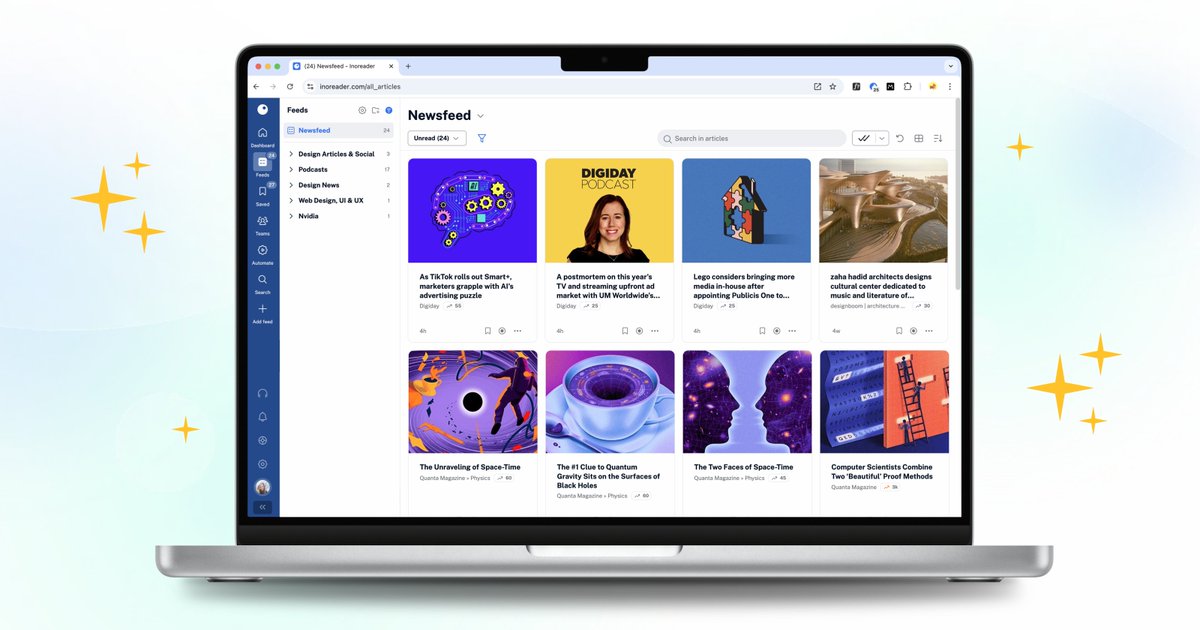
Task: Expand the Podcasts folder
Action: point(290,169)
